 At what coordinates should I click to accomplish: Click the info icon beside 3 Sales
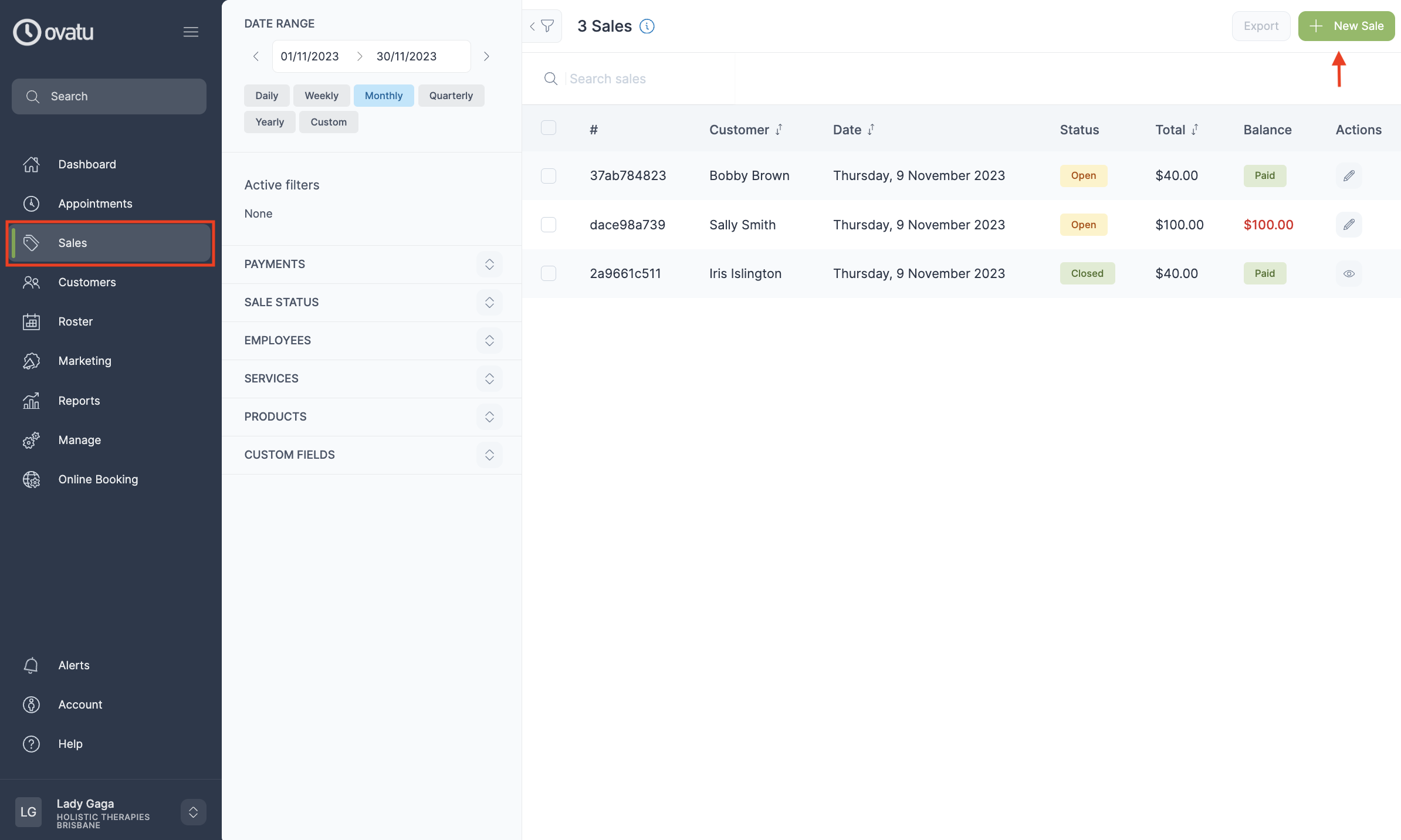point(647,26)
